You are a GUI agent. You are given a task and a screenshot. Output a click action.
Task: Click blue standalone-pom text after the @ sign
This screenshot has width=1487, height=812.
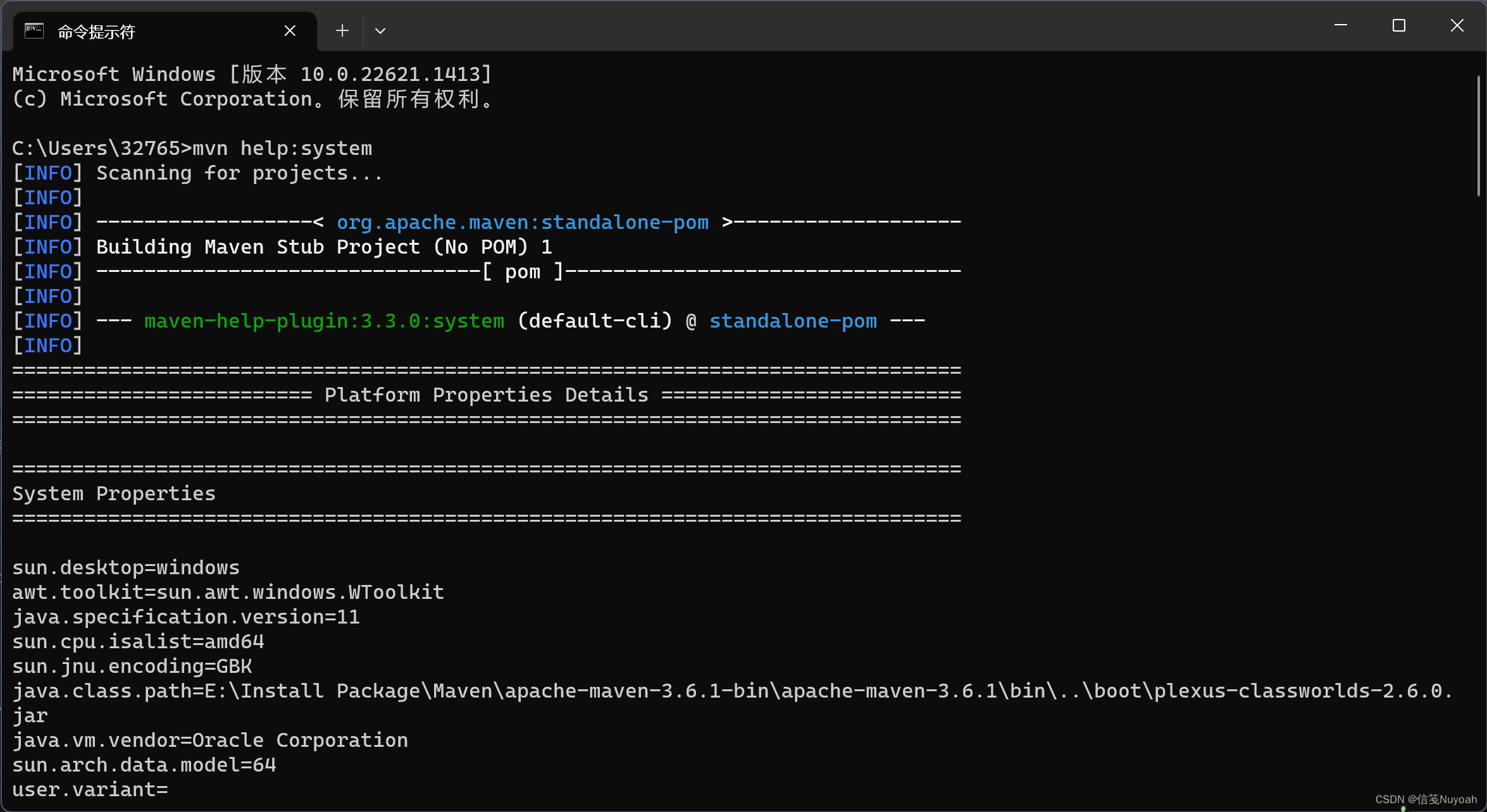(x=793, y=321)
